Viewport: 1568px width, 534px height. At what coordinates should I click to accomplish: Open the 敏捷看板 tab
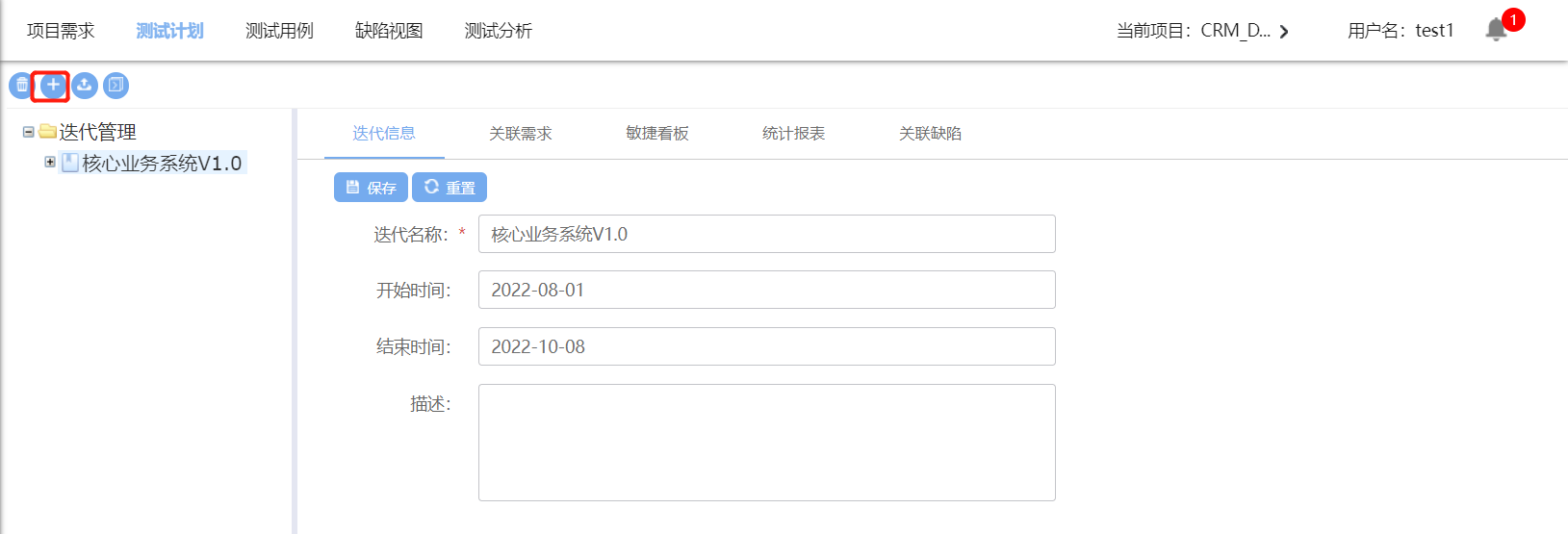coord(656,134)
